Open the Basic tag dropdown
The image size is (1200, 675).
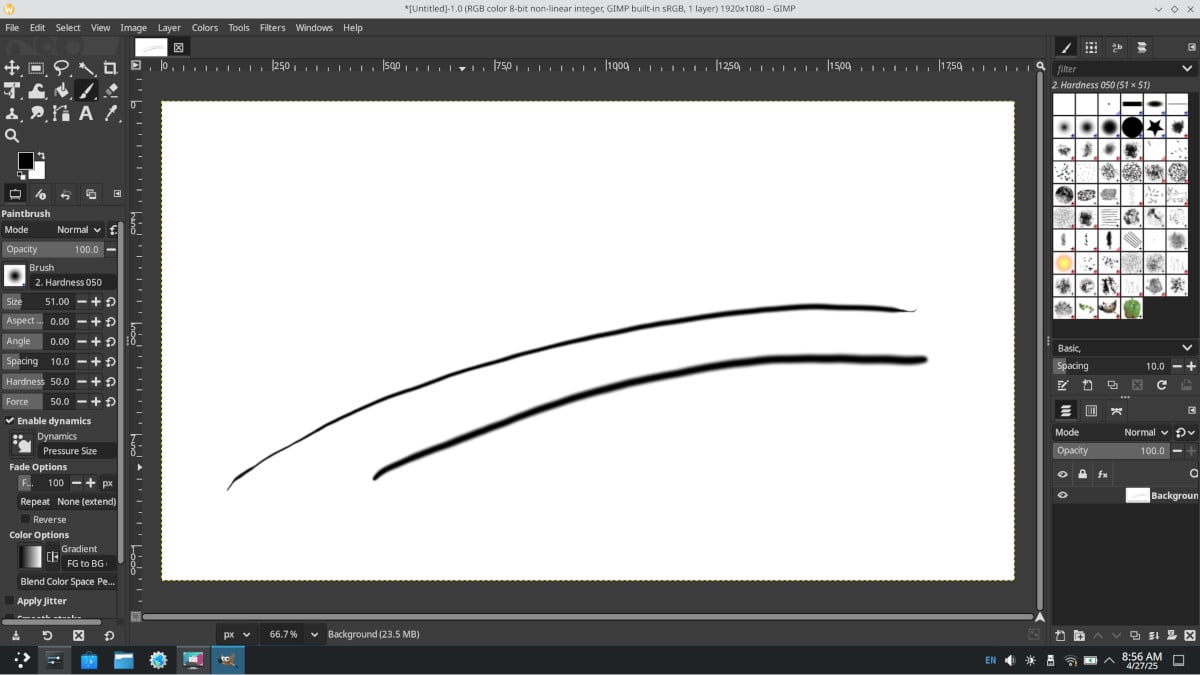tap(1125, 348)
